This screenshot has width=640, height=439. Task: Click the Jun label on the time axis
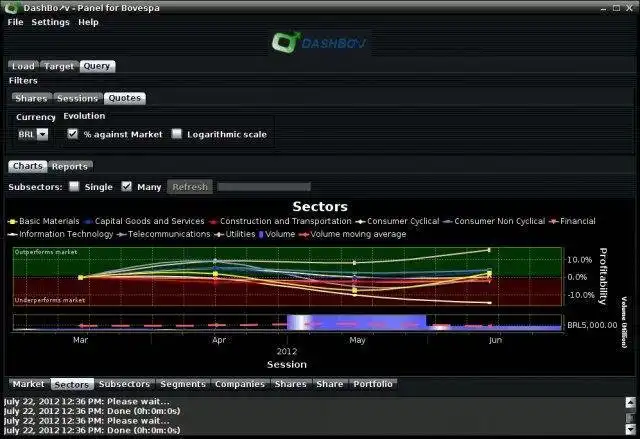495,340
